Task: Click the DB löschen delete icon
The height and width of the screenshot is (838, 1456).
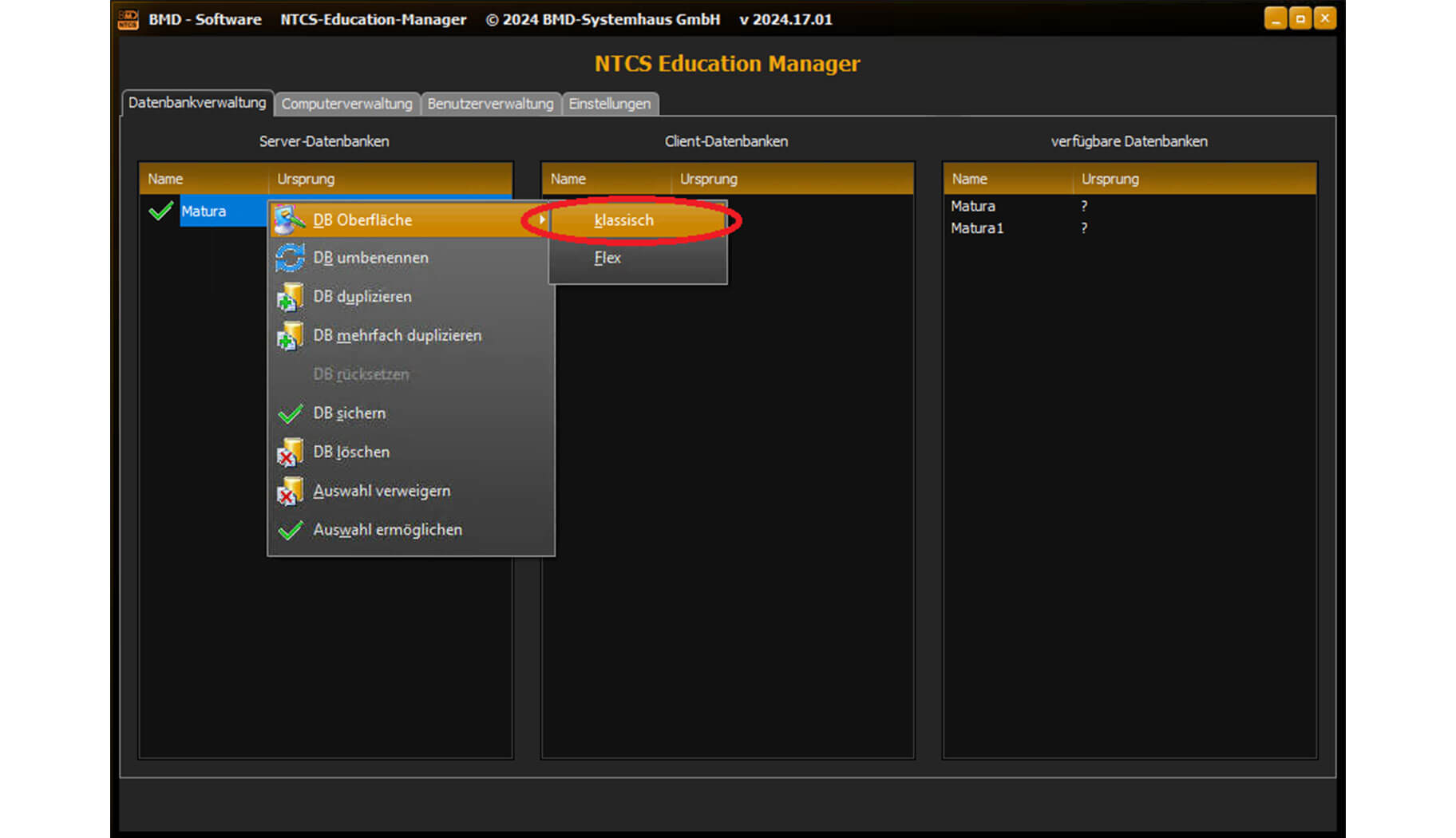Action: click(289, 453)
